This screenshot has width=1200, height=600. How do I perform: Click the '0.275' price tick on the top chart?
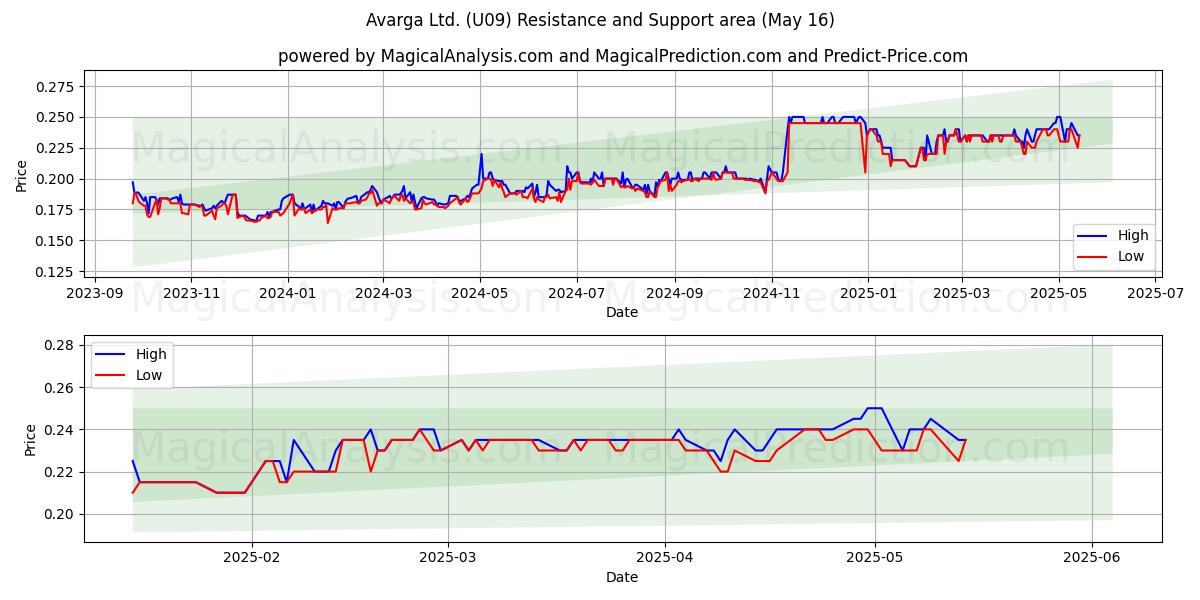click(57, 87)
